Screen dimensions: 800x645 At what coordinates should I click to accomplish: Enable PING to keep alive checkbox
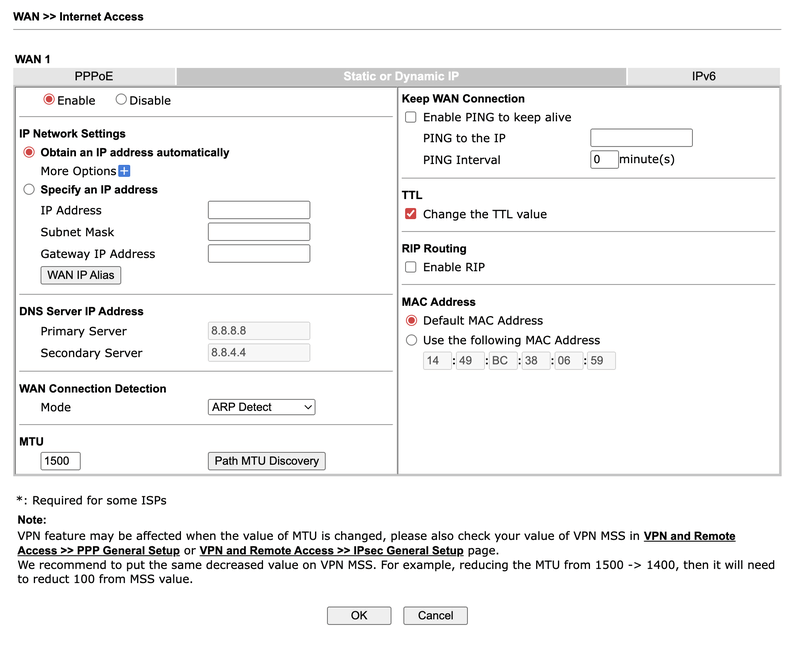(x=410, y=117)
